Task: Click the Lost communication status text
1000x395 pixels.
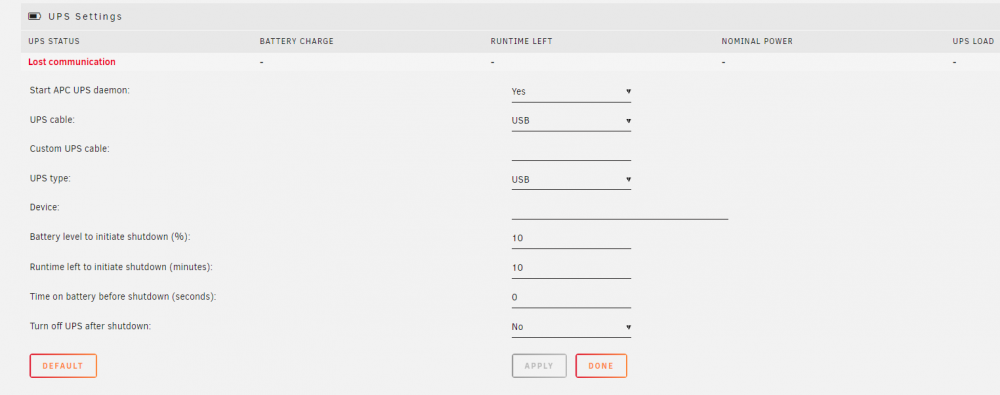Action: [x=72, y=62]
